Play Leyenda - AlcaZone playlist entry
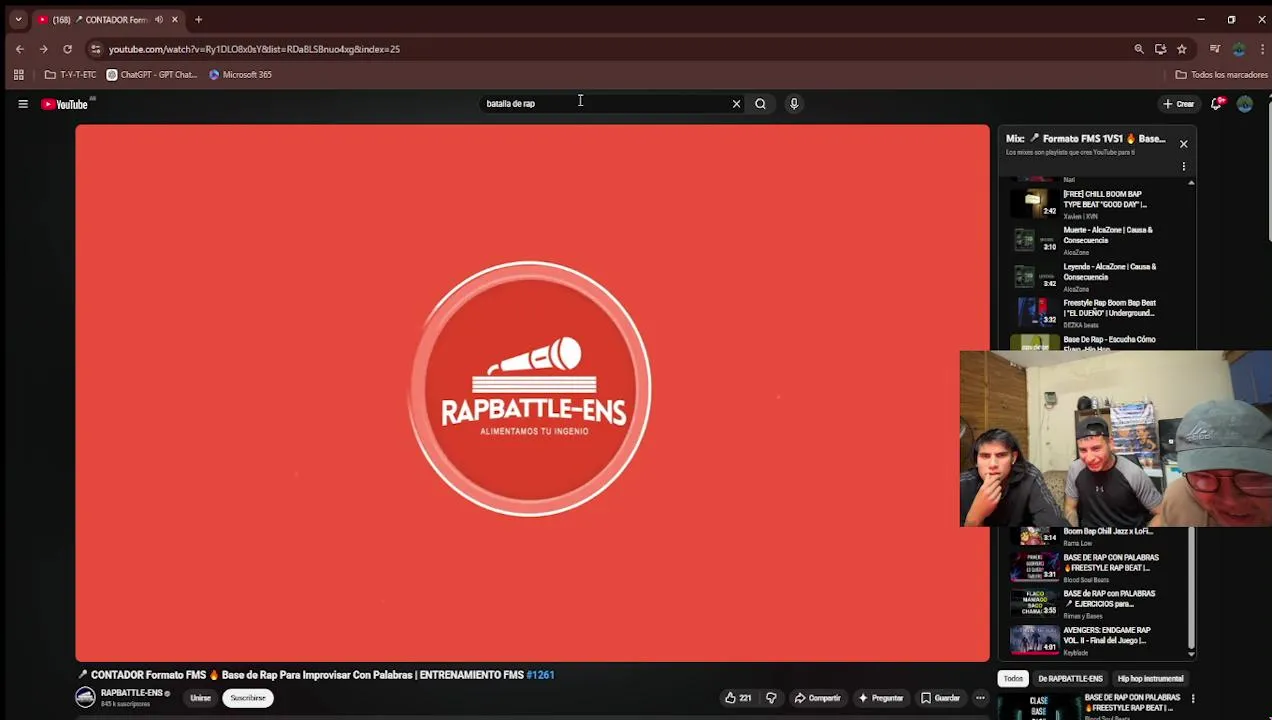This screenshot has height=720, width=1272. (x=1098, y=277)
